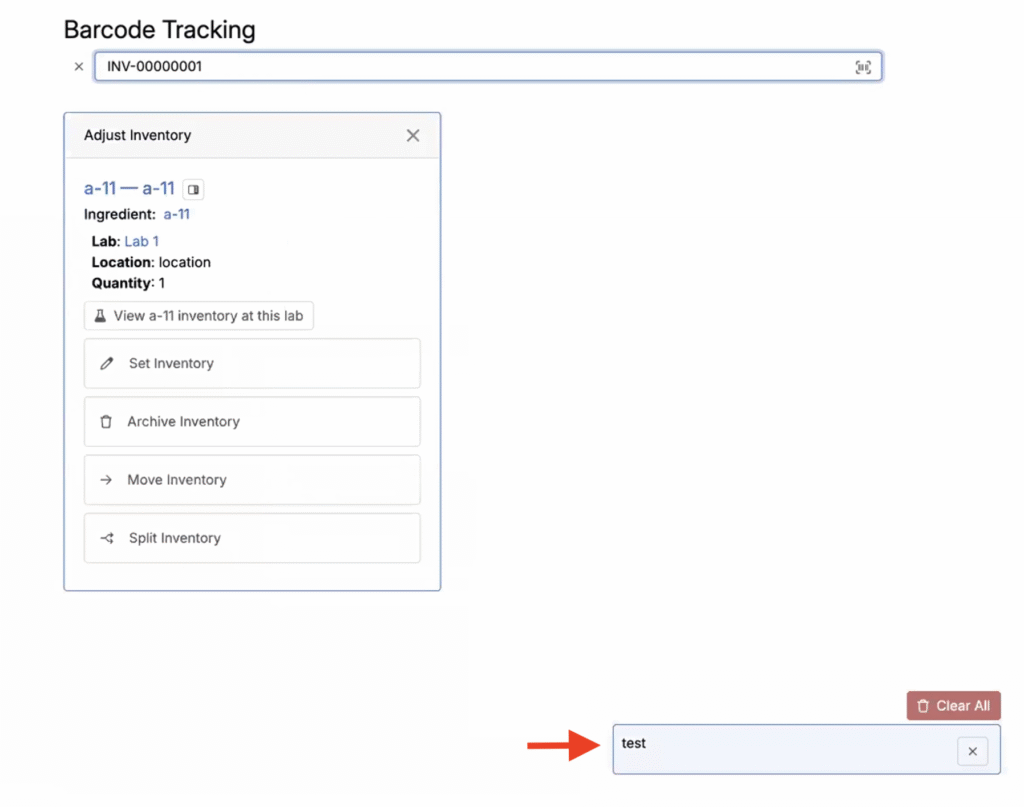Close the Adjust Inventory panel
Viewport: 1024px width, 807px height.
coord(413,135)
